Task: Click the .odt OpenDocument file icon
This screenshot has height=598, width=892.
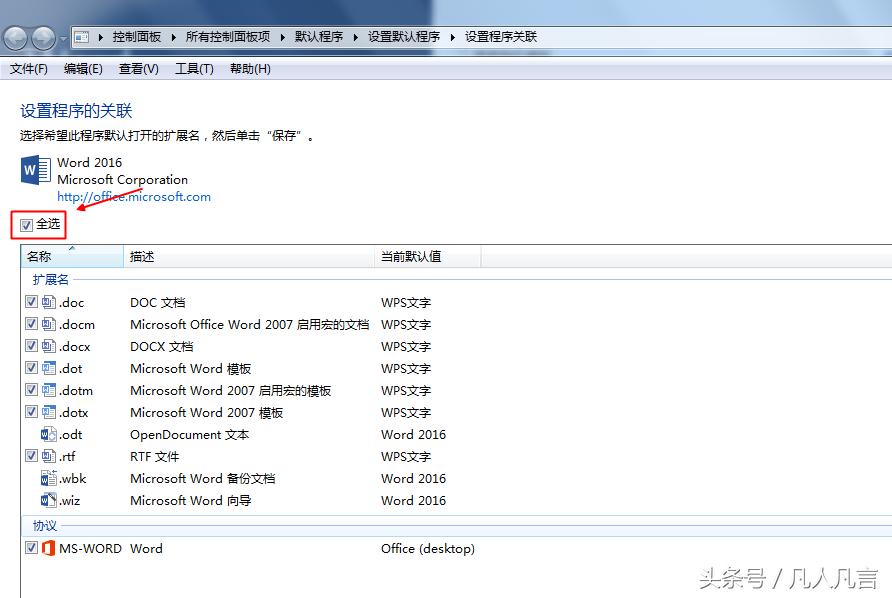Action: [48, 434]
